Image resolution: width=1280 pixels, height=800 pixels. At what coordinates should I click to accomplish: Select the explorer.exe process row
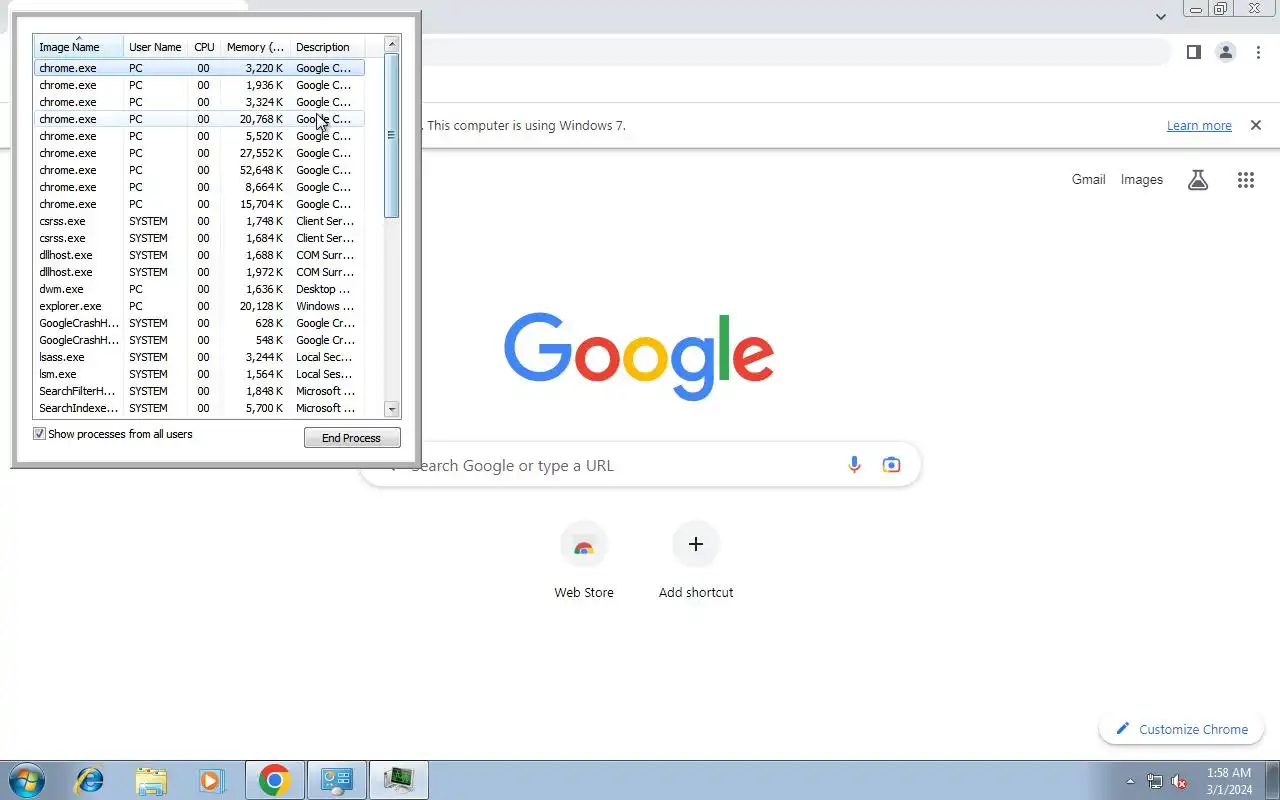(199, 306)
